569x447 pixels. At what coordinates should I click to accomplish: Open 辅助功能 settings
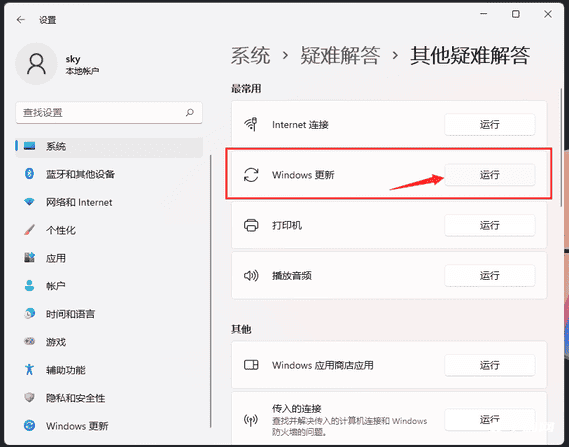point(109,370)
